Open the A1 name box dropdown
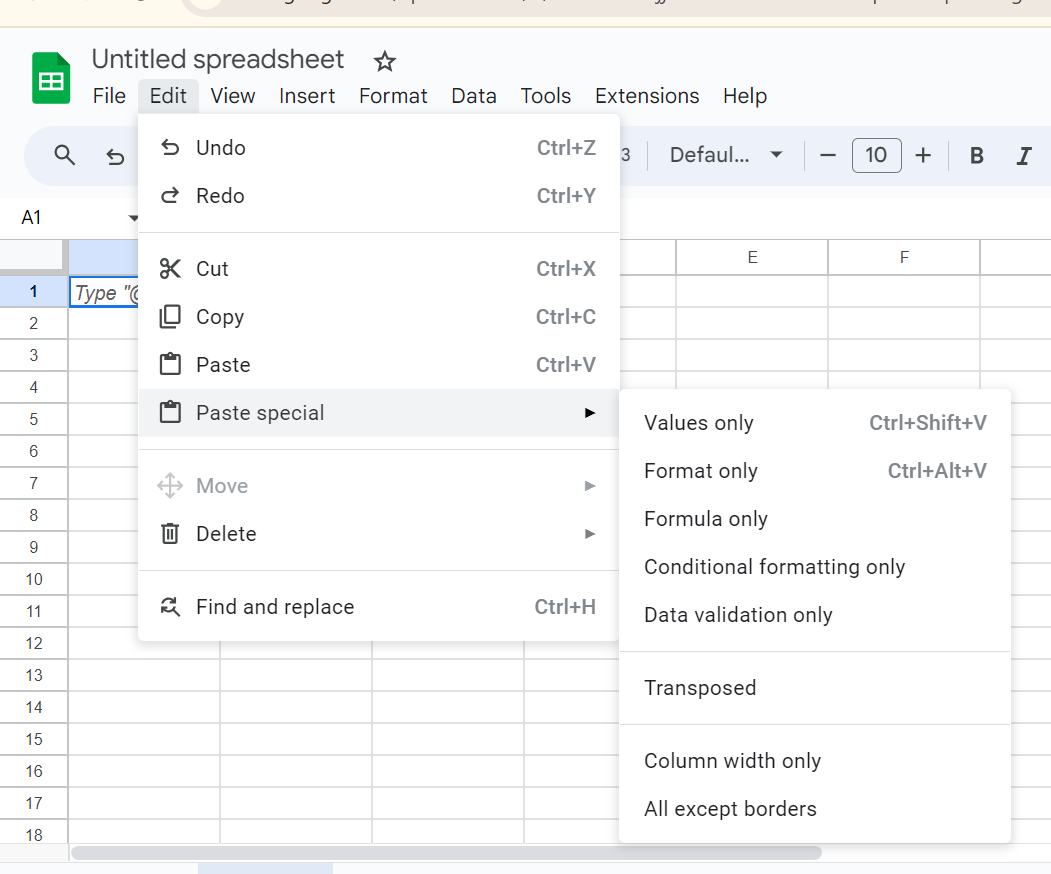 134,217
